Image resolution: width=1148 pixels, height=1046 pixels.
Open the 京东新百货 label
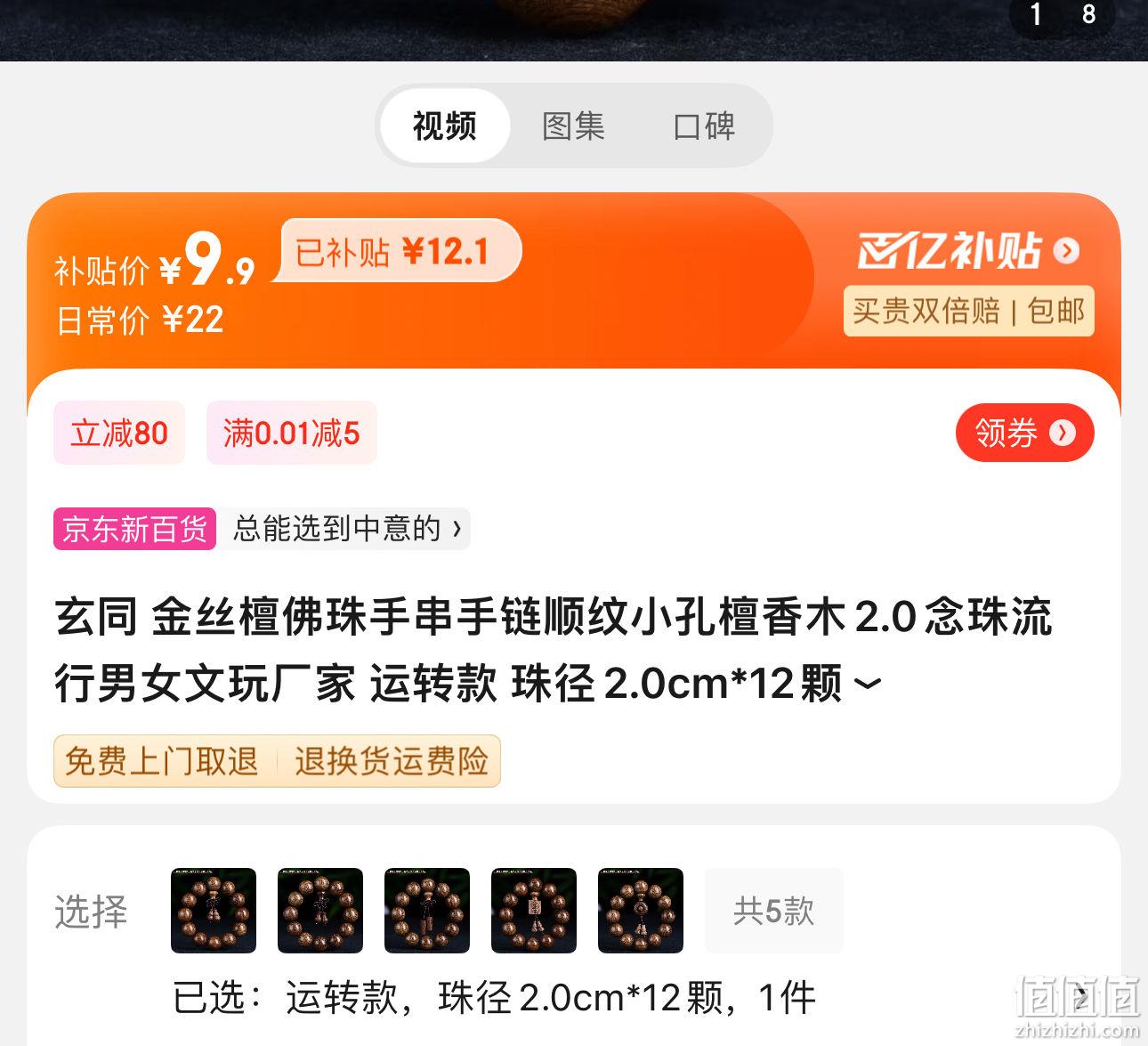tap(134, 529)
